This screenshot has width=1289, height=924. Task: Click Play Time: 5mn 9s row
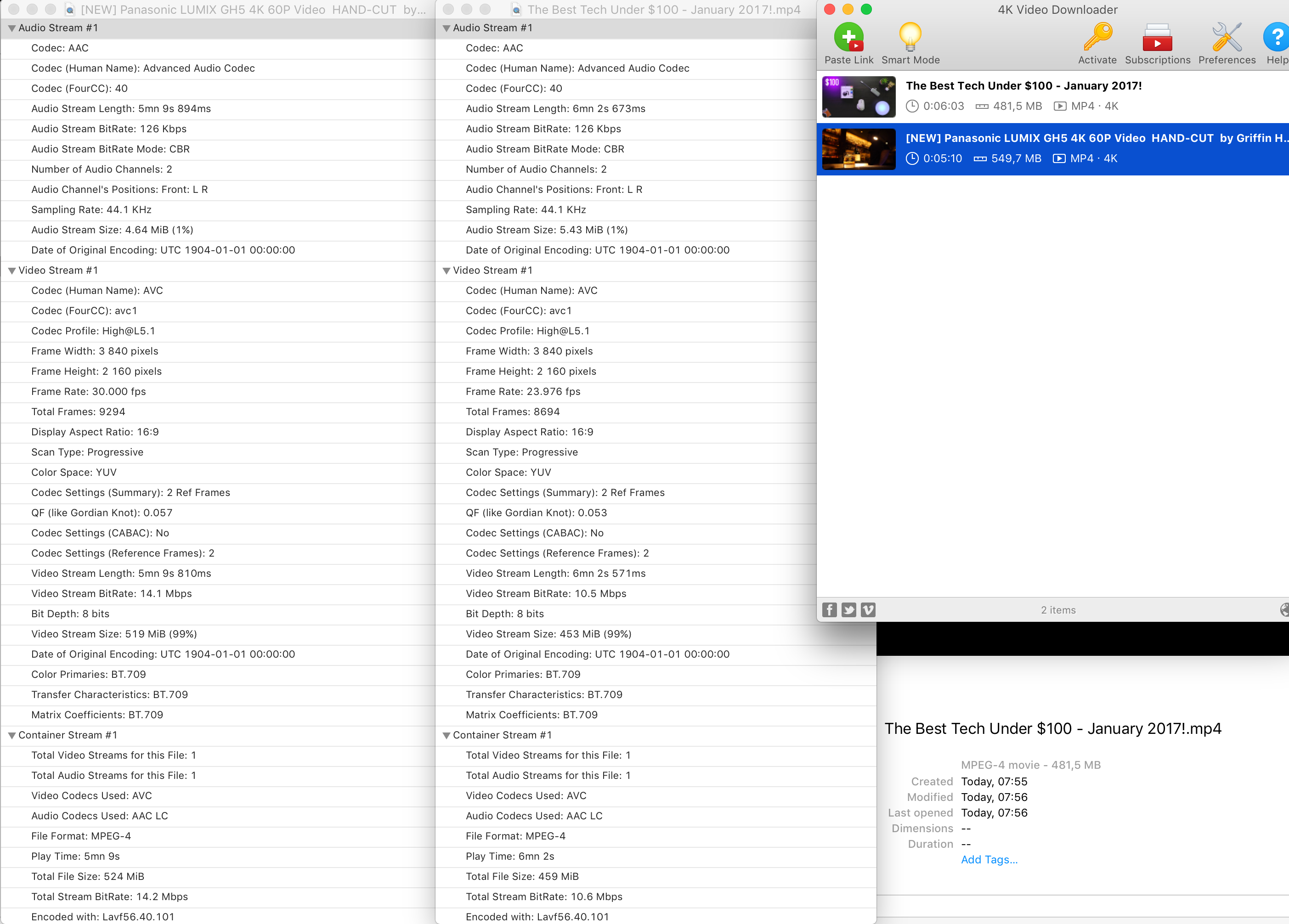[x=218, y=856]
